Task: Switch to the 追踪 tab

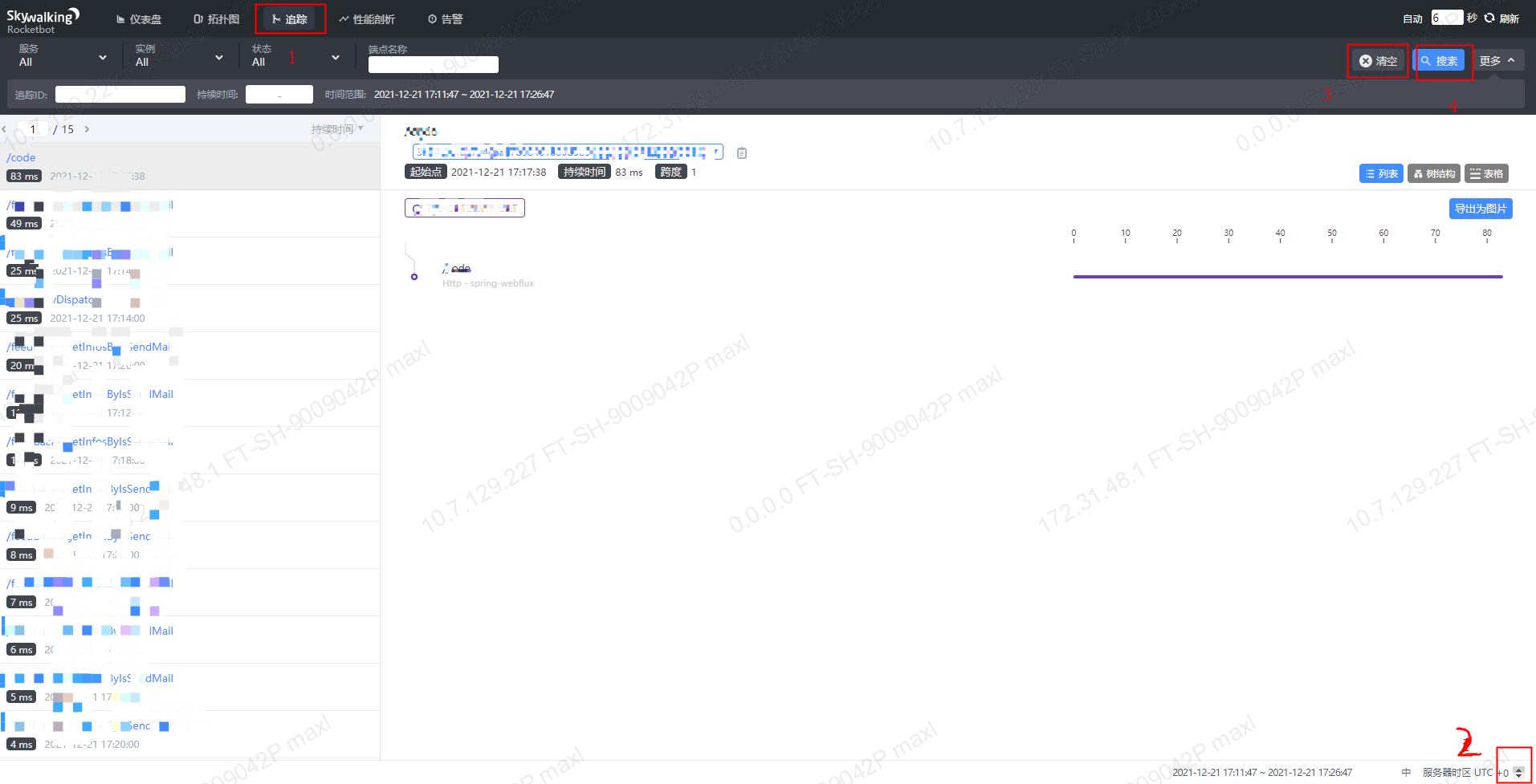Action: point(290,18)
